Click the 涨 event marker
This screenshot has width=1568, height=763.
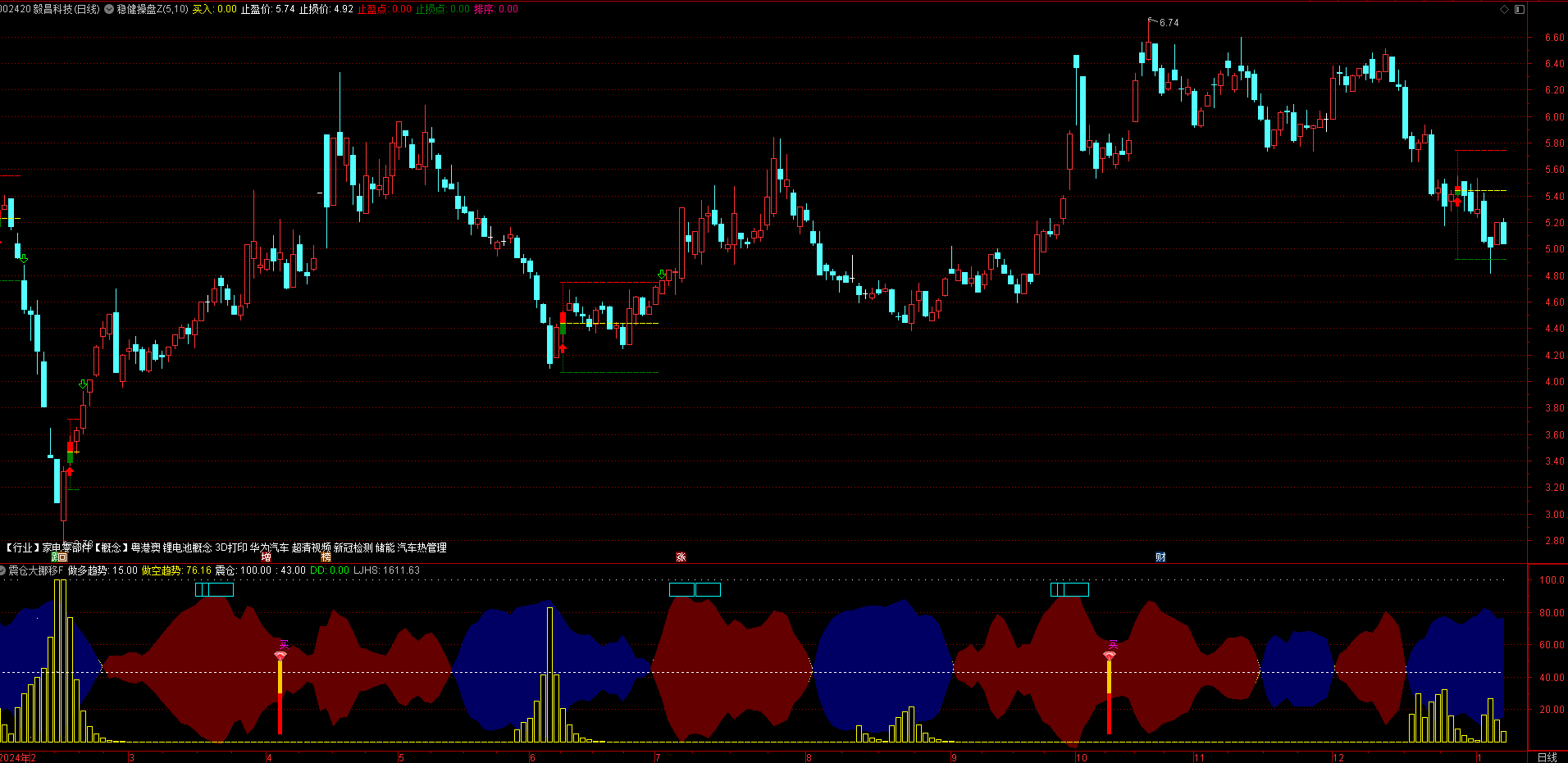pos(681,557)
